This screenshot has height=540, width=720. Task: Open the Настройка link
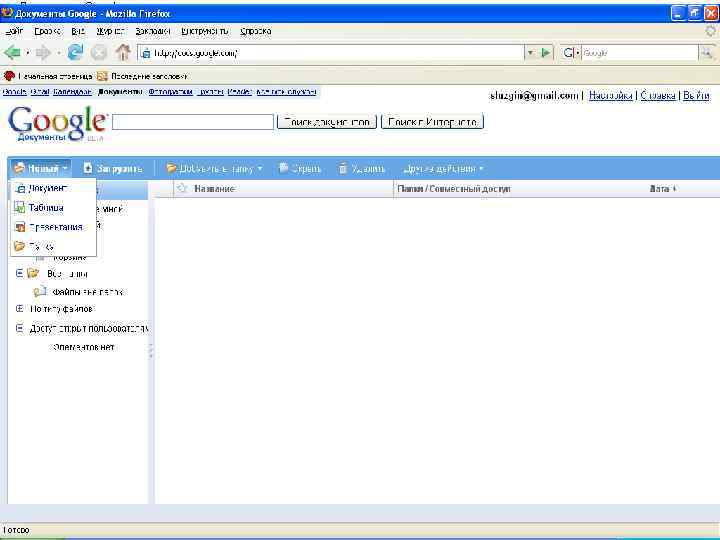coord(611,96)
